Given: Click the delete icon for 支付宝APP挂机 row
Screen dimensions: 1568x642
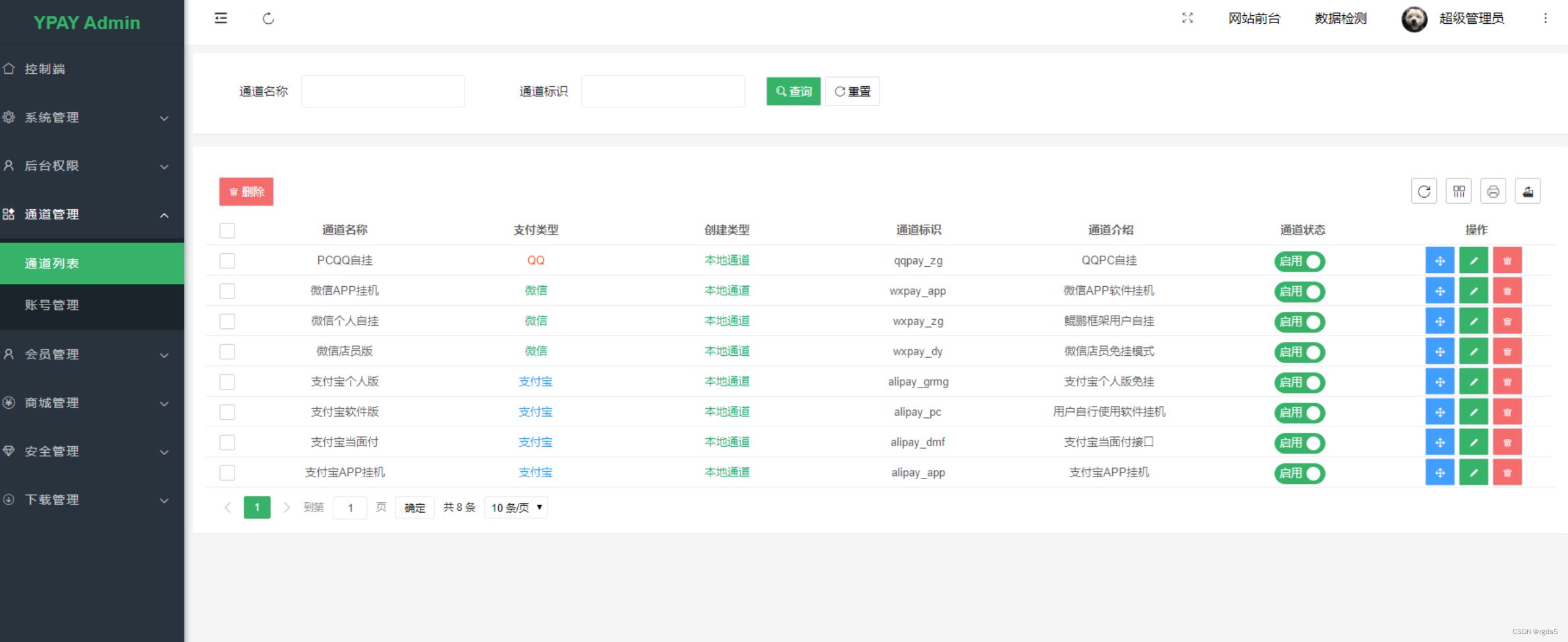Looking at the screenshot, I should (x=1507, y=472).
